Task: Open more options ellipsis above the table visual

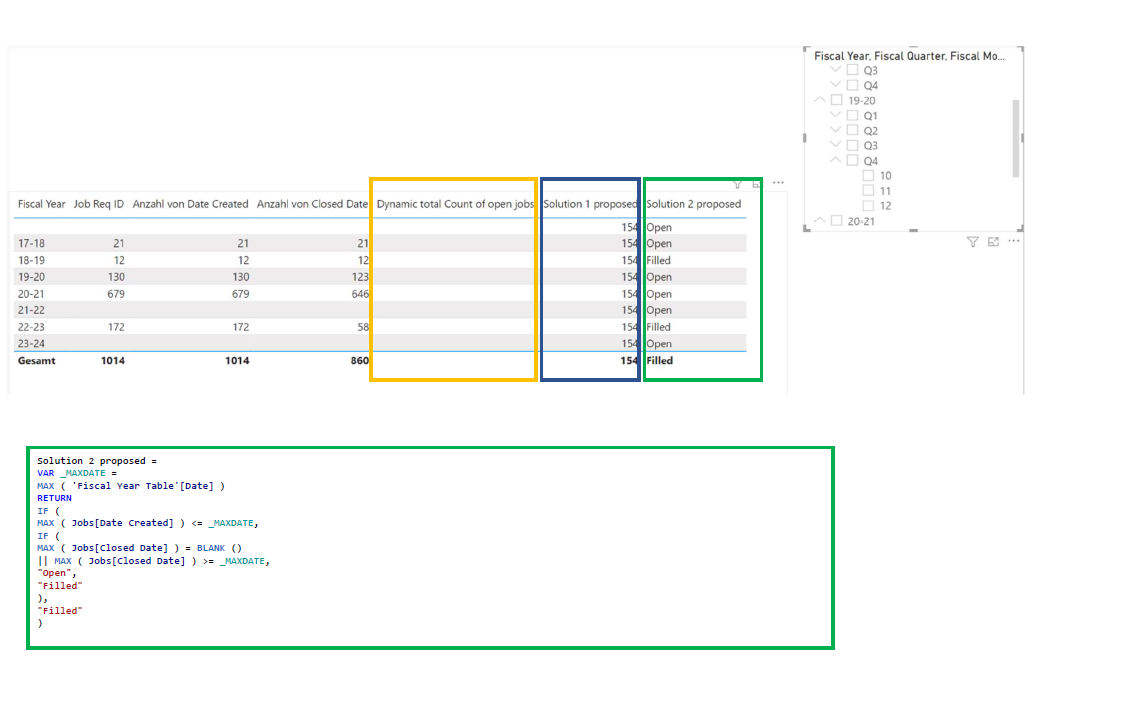Action: tap(778, 183)
